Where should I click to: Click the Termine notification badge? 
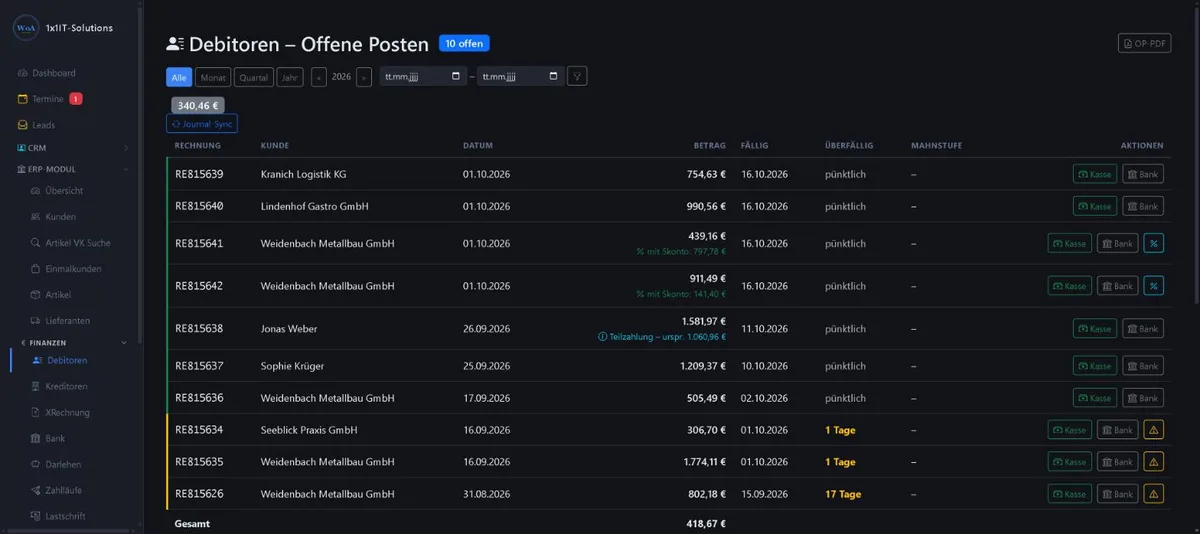(76, 99)
